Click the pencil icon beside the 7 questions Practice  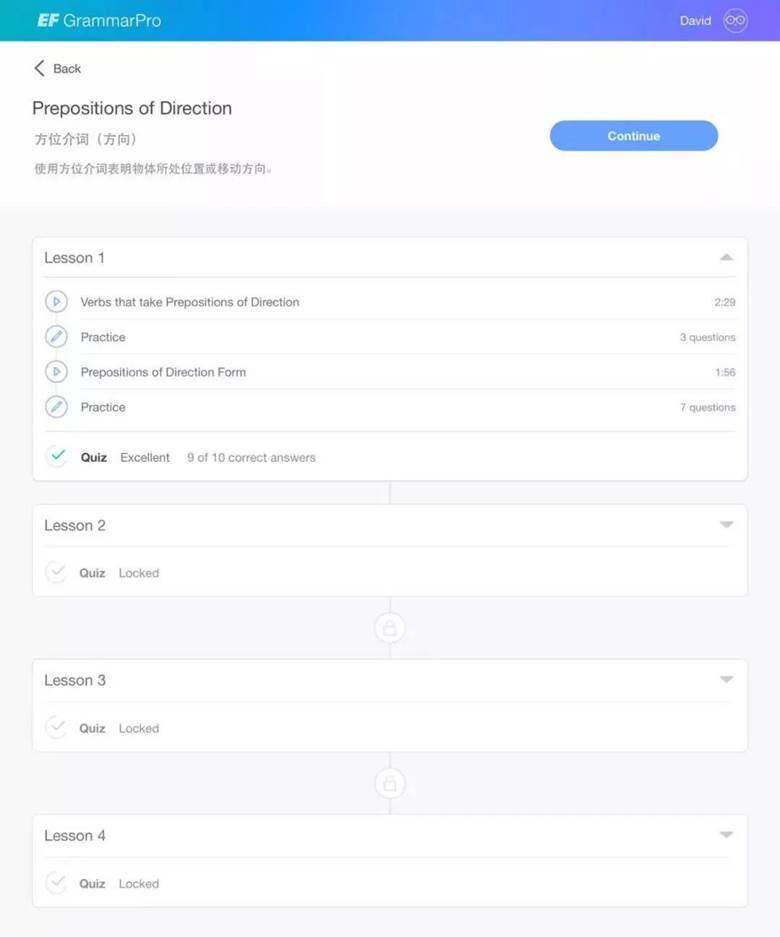tap(56, 407)
